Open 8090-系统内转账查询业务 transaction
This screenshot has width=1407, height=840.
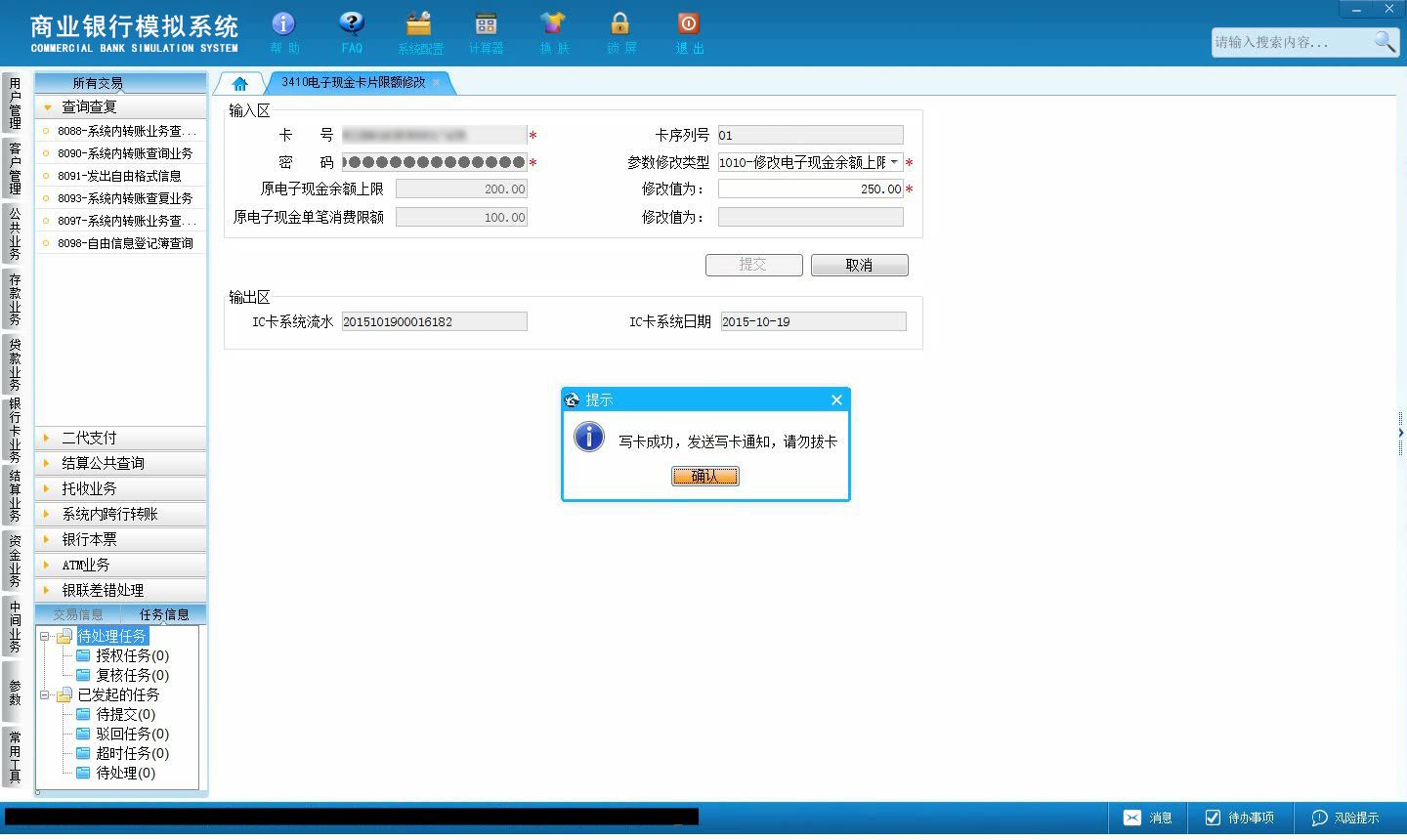pos(121,153)
